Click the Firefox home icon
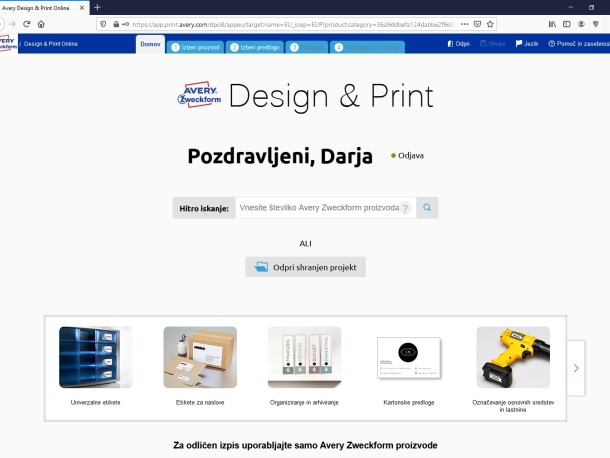This screenshot has height=458, width=610. point(40,23)
